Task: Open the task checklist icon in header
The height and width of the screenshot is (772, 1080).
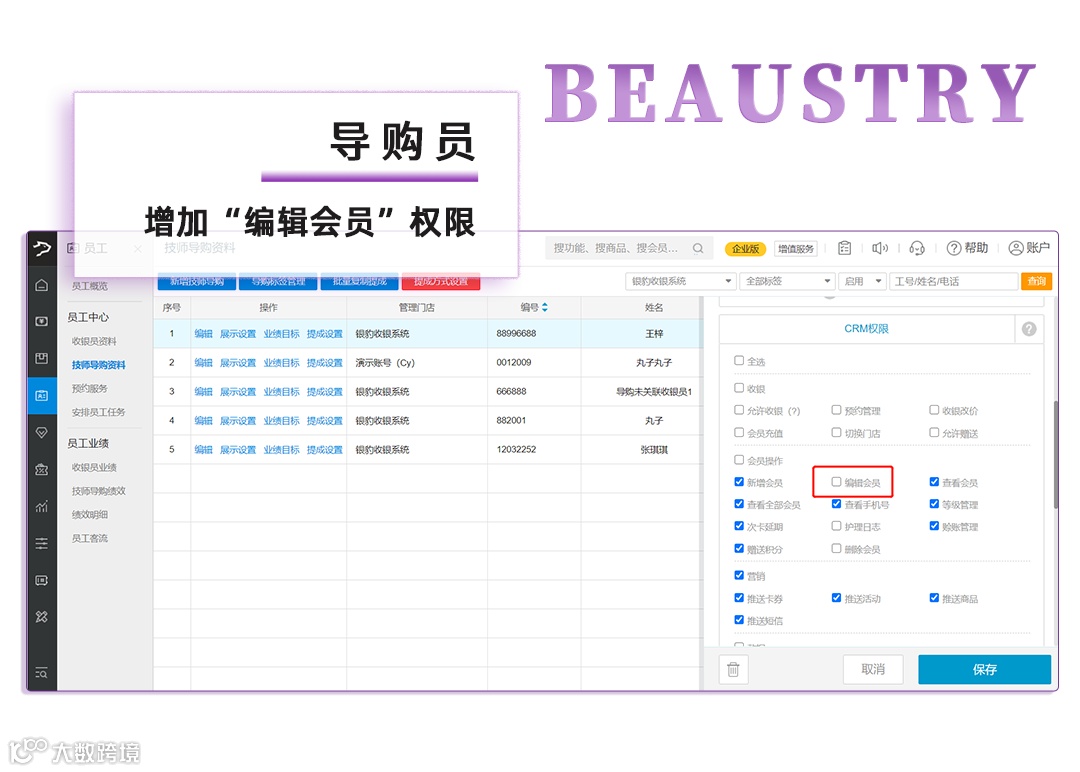Action: pyautogui.click(x=844, y=248)
